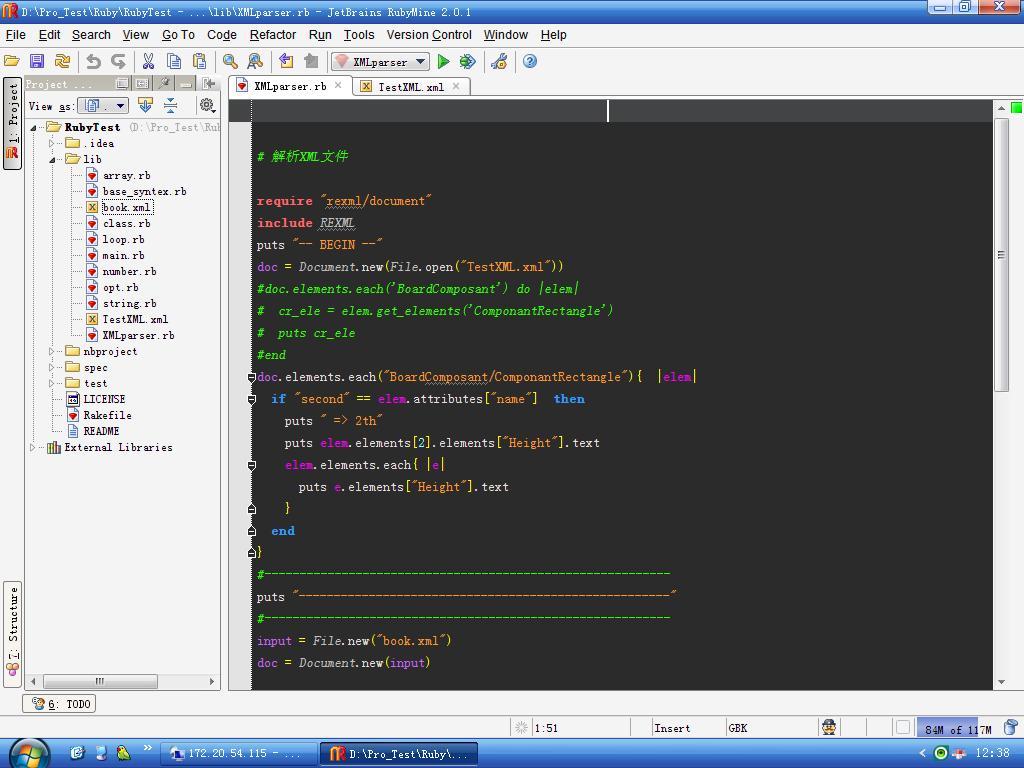This screenshot has height=768, width=1024.
Task: Open the XMLparser run configuration dropdown
Action: click(x=381, y=62)
